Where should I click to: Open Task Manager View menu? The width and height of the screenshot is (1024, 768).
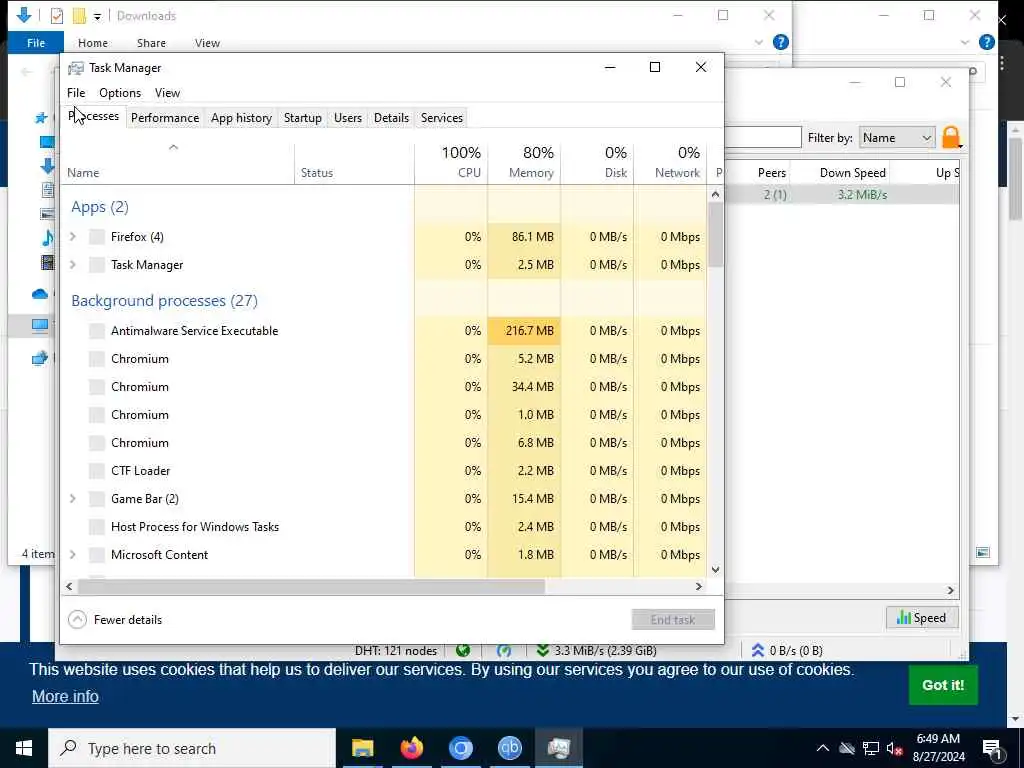167,93
